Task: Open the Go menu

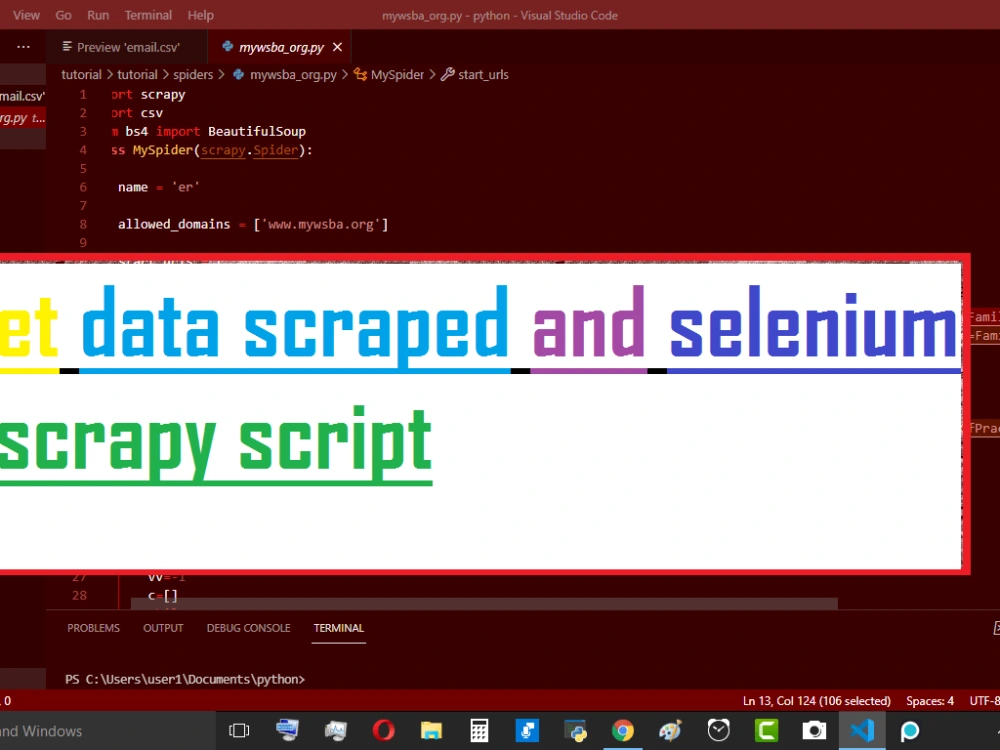Action: [63, 15]
